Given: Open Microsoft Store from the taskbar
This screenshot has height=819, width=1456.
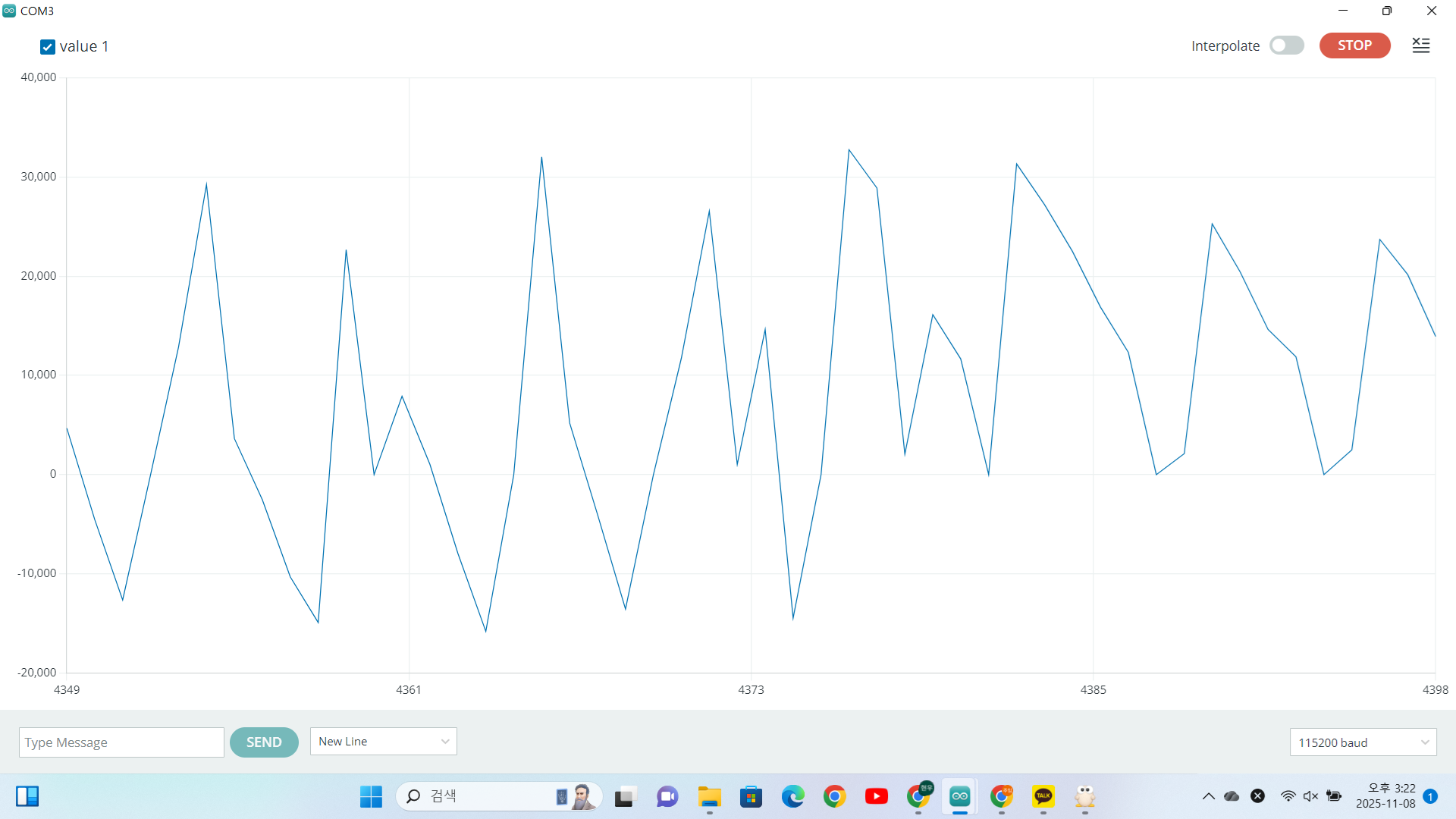Looking at the screenshot, I should (x=752, y=796).
